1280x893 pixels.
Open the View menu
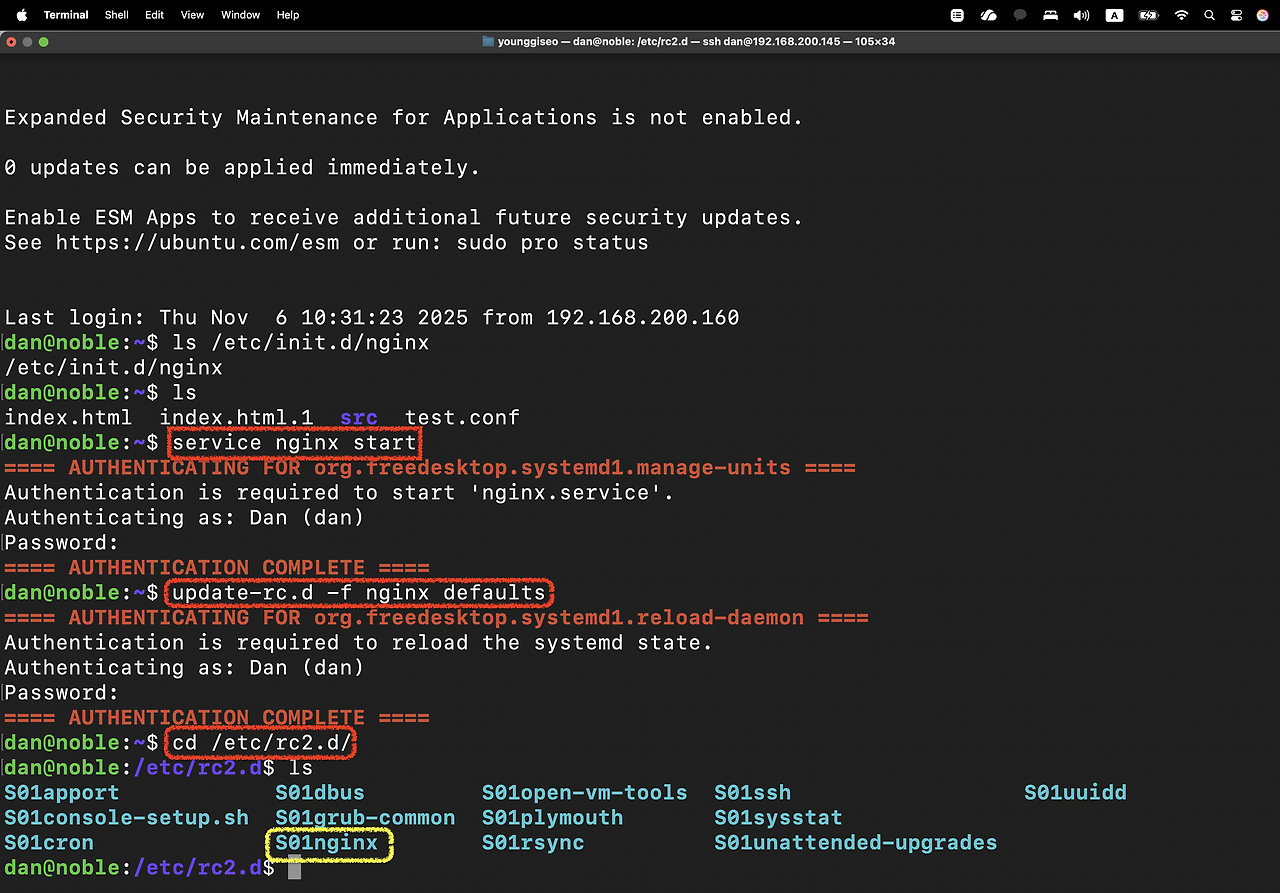pyautogui.click(x=192, y=15)
